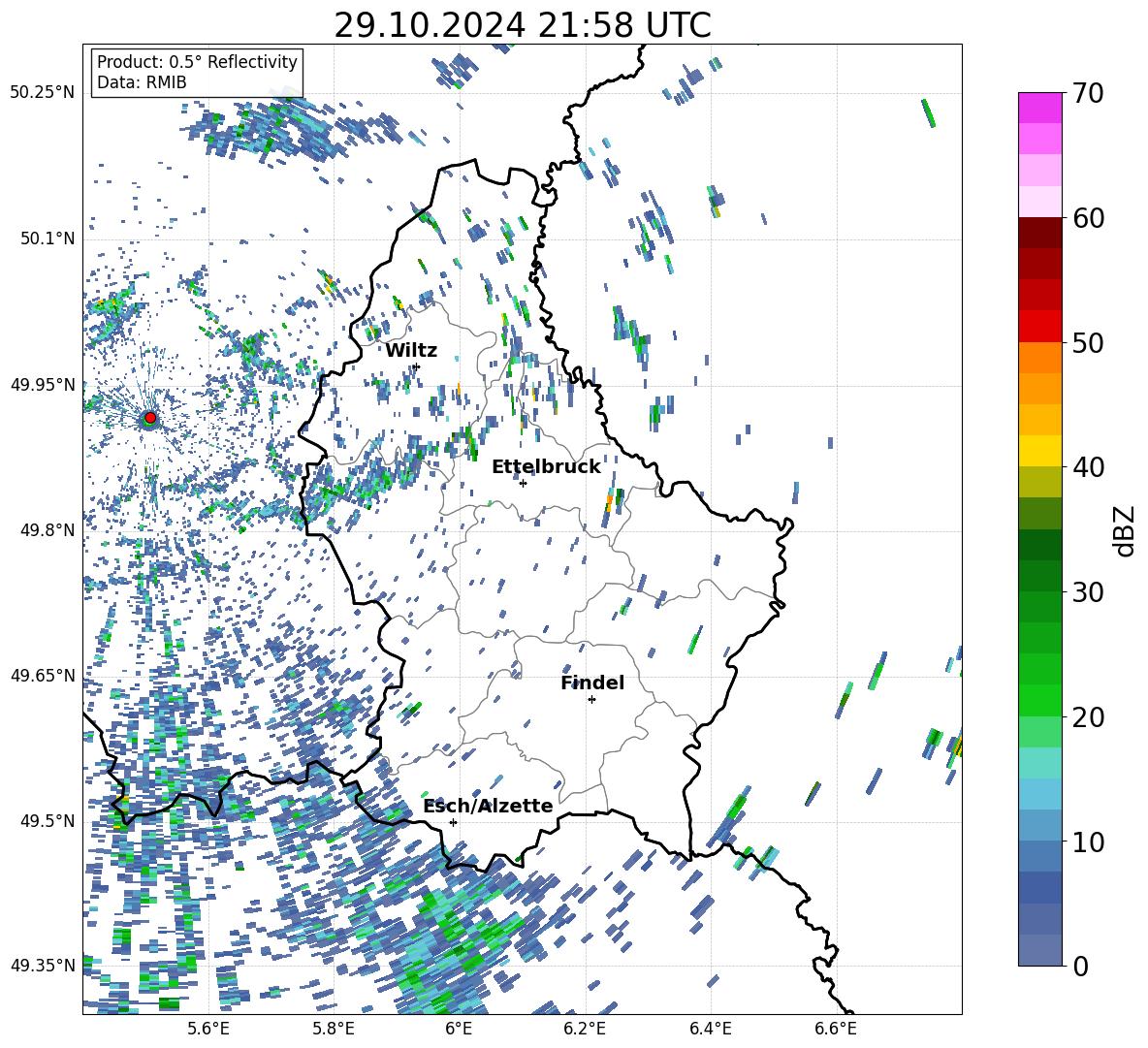Click the 49.8°N latitude label
Viewport: 1148px width, 1048px height.
point(47,530)
